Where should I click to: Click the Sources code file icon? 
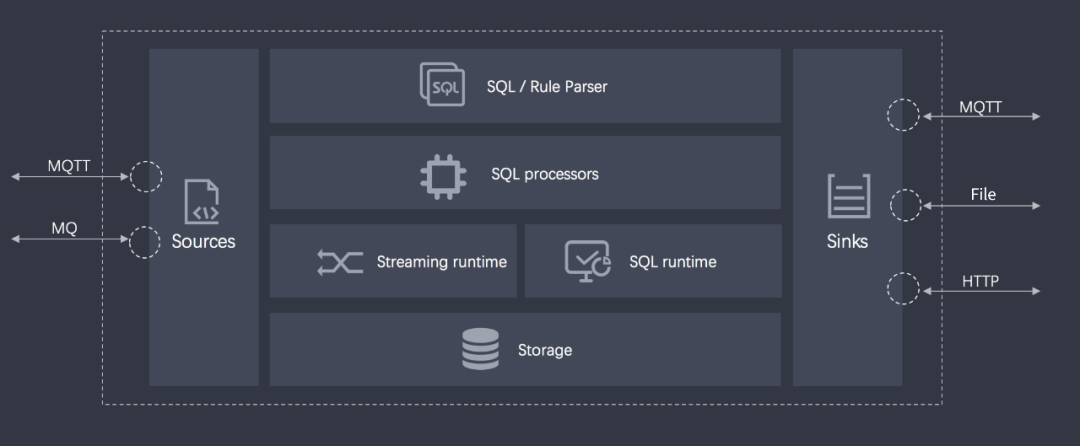(201, 201)
